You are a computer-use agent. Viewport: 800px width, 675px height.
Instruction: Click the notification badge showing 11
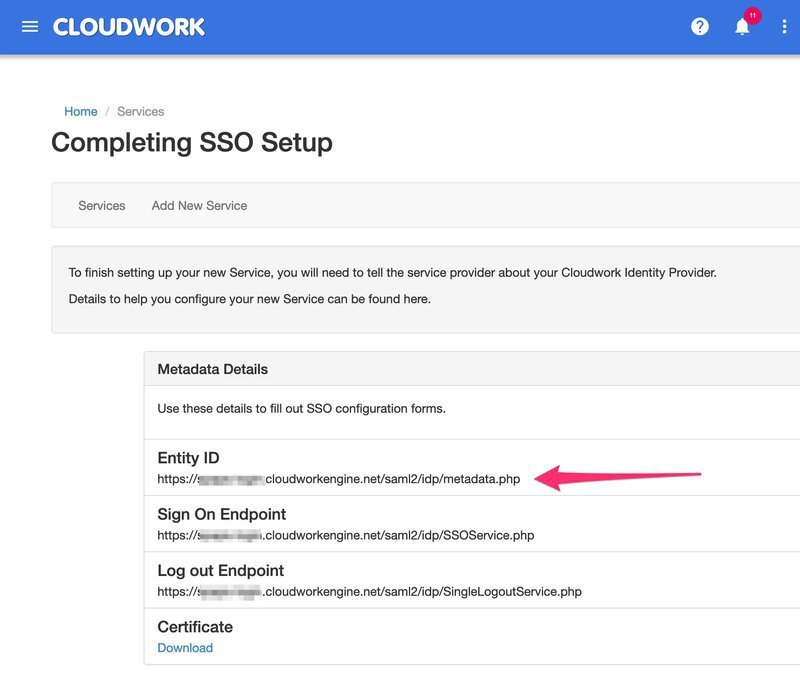755,16
